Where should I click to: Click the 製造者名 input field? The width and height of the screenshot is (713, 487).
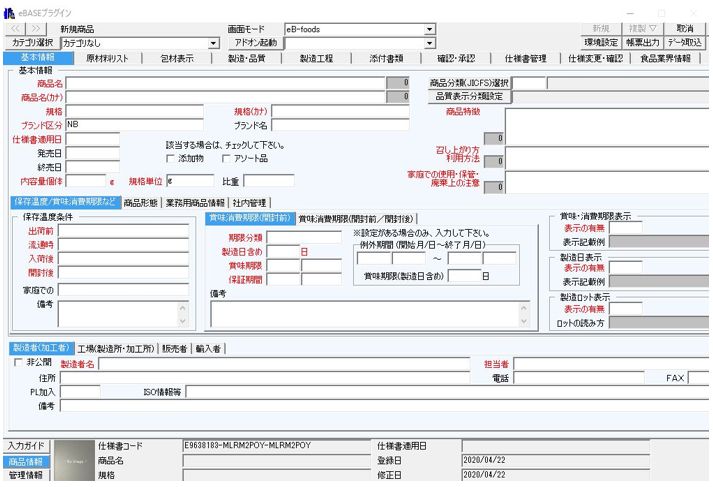[284, 364]
